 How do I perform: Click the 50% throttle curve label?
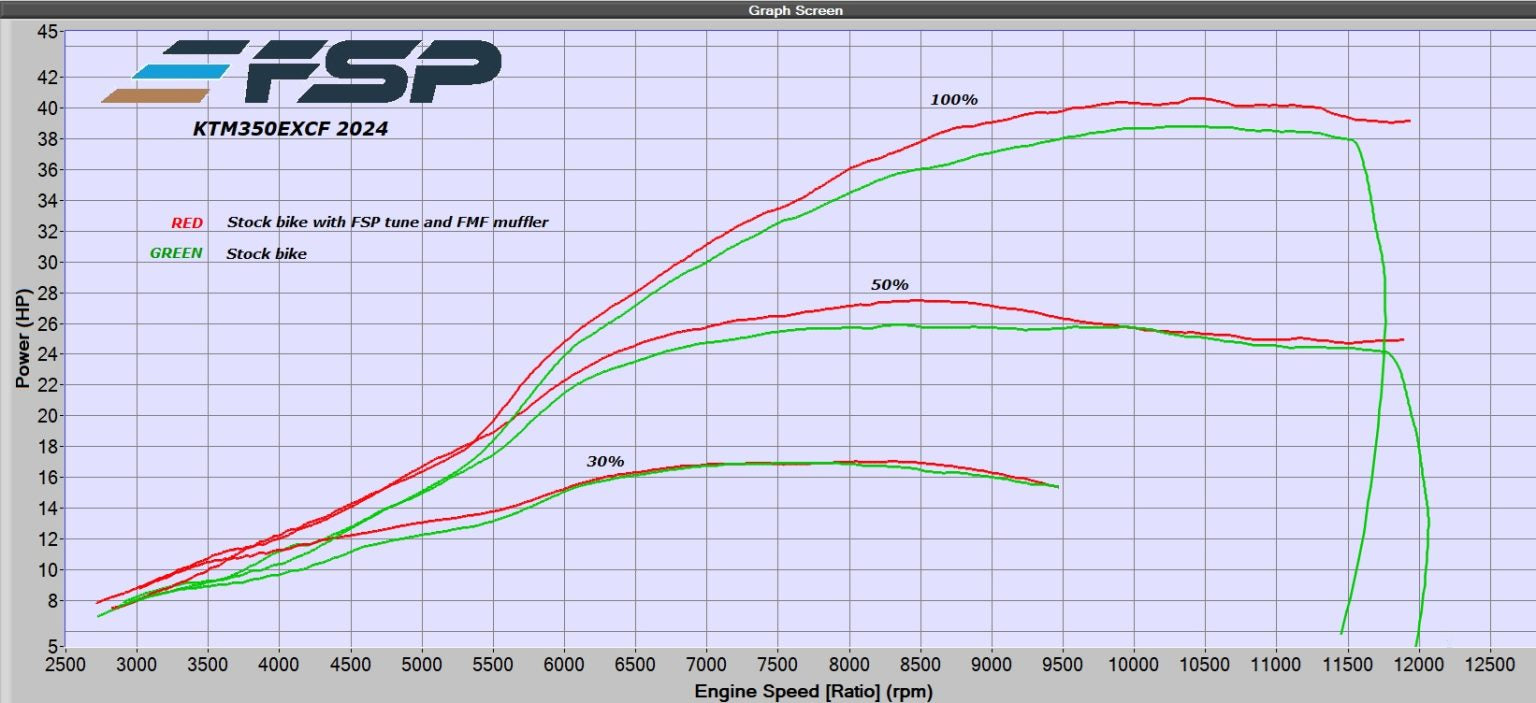pos(889,285)
